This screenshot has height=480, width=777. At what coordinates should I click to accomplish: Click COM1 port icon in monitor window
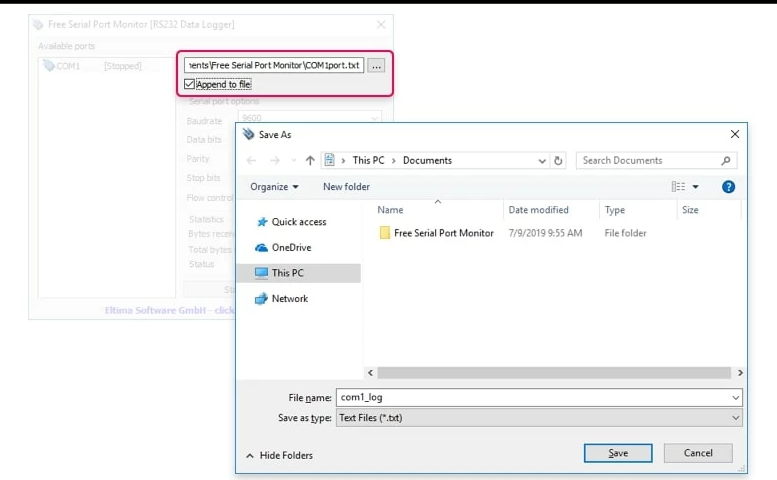(49, 65)
